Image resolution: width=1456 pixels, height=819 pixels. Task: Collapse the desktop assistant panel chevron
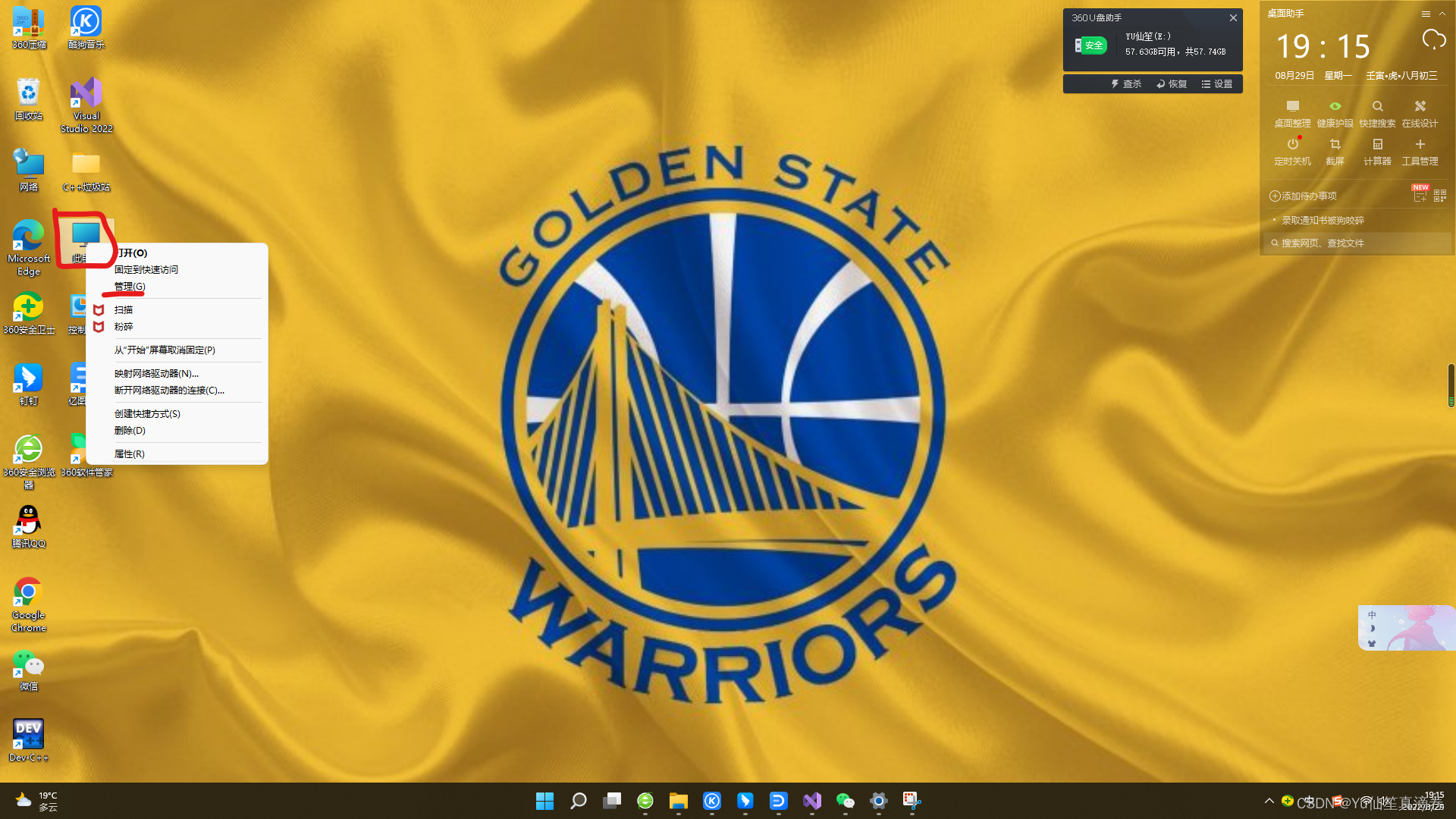point(1442,14)
